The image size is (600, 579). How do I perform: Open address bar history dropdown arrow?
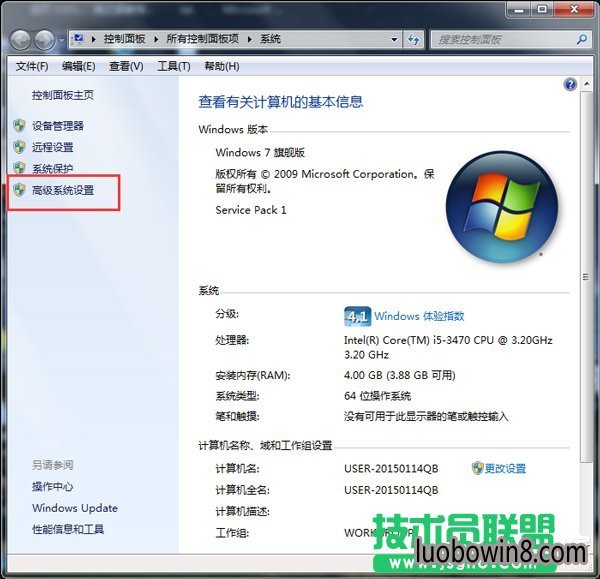coord(394,39)
